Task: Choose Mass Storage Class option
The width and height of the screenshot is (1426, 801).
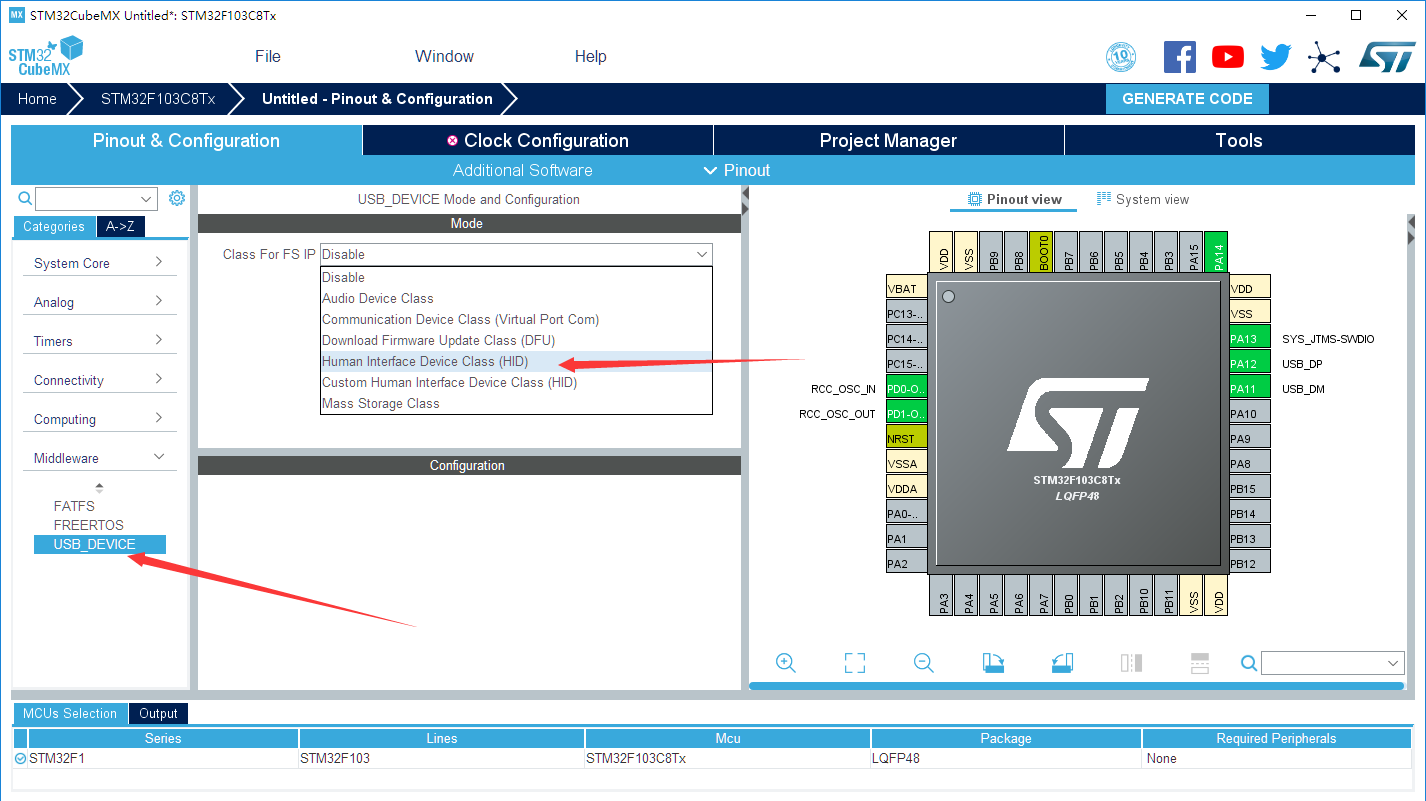Action: click(516, 403)
